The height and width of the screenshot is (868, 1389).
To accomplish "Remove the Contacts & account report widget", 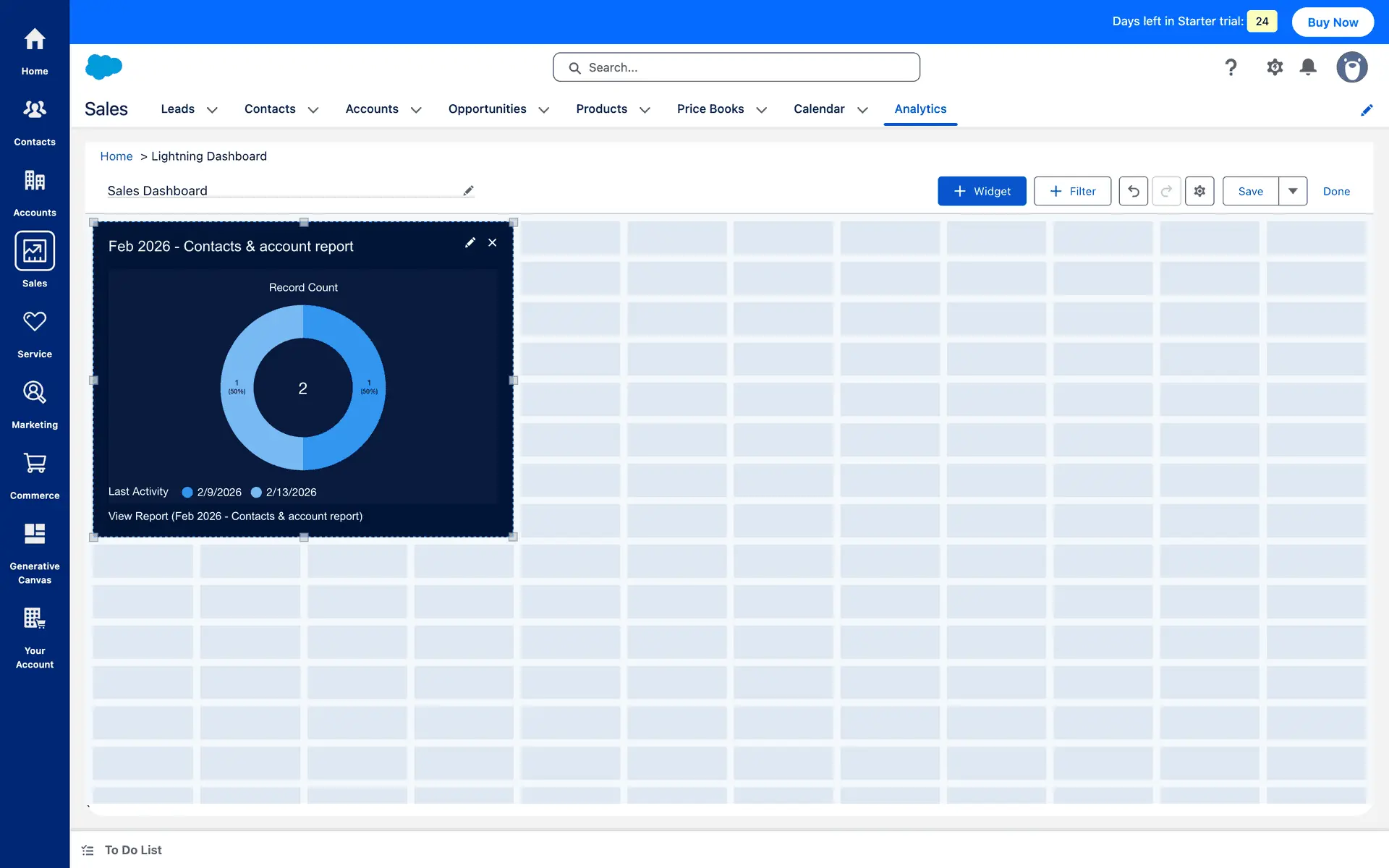I will 493,243.
